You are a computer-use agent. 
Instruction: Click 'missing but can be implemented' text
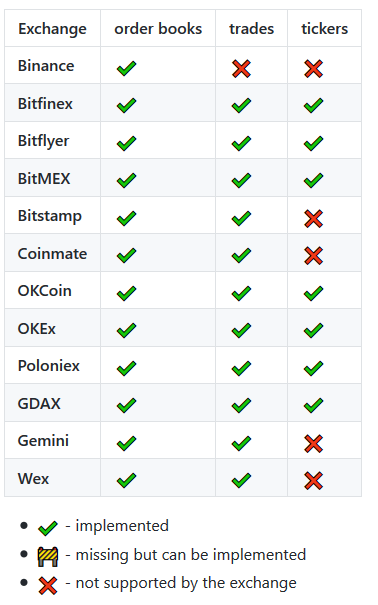[x=191, y=555]
